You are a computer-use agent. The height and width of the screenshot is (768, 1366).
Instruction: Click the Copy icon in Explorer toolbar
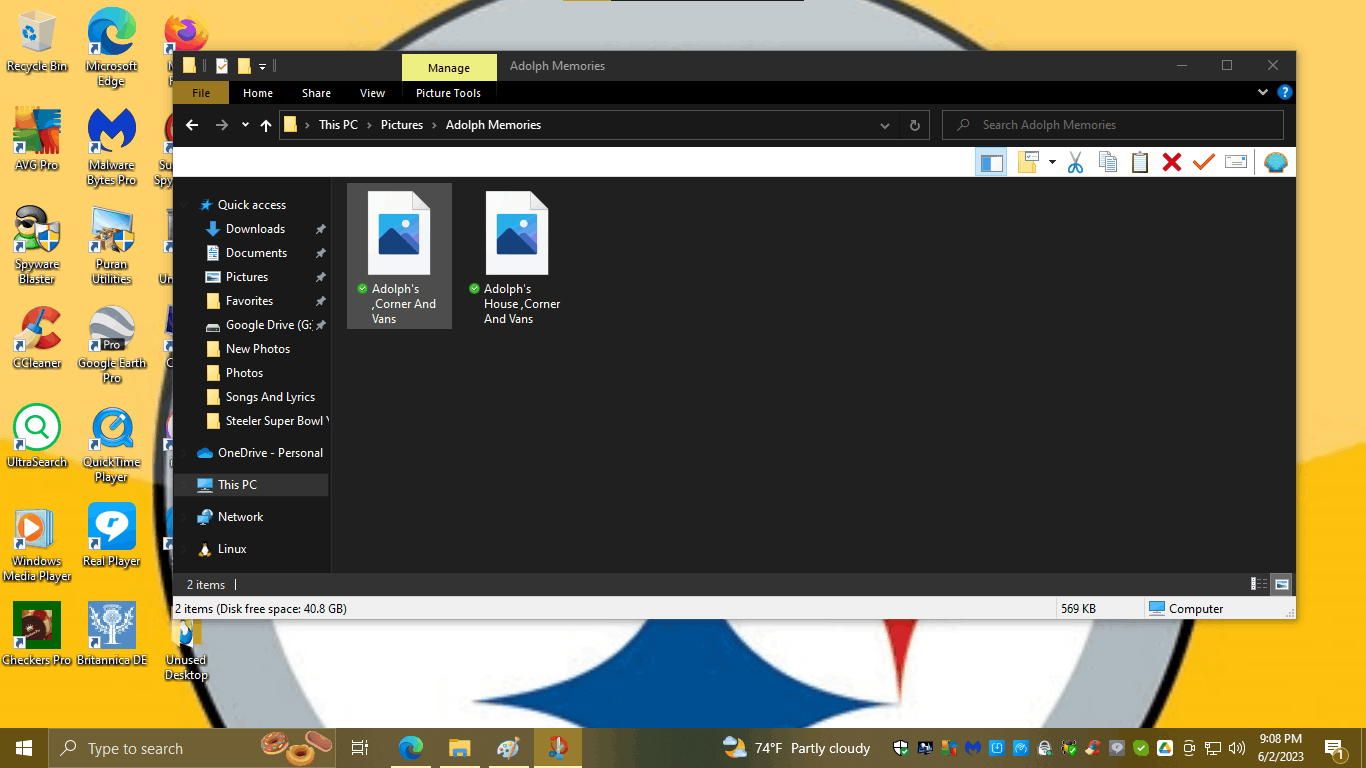pos(1108,162)
